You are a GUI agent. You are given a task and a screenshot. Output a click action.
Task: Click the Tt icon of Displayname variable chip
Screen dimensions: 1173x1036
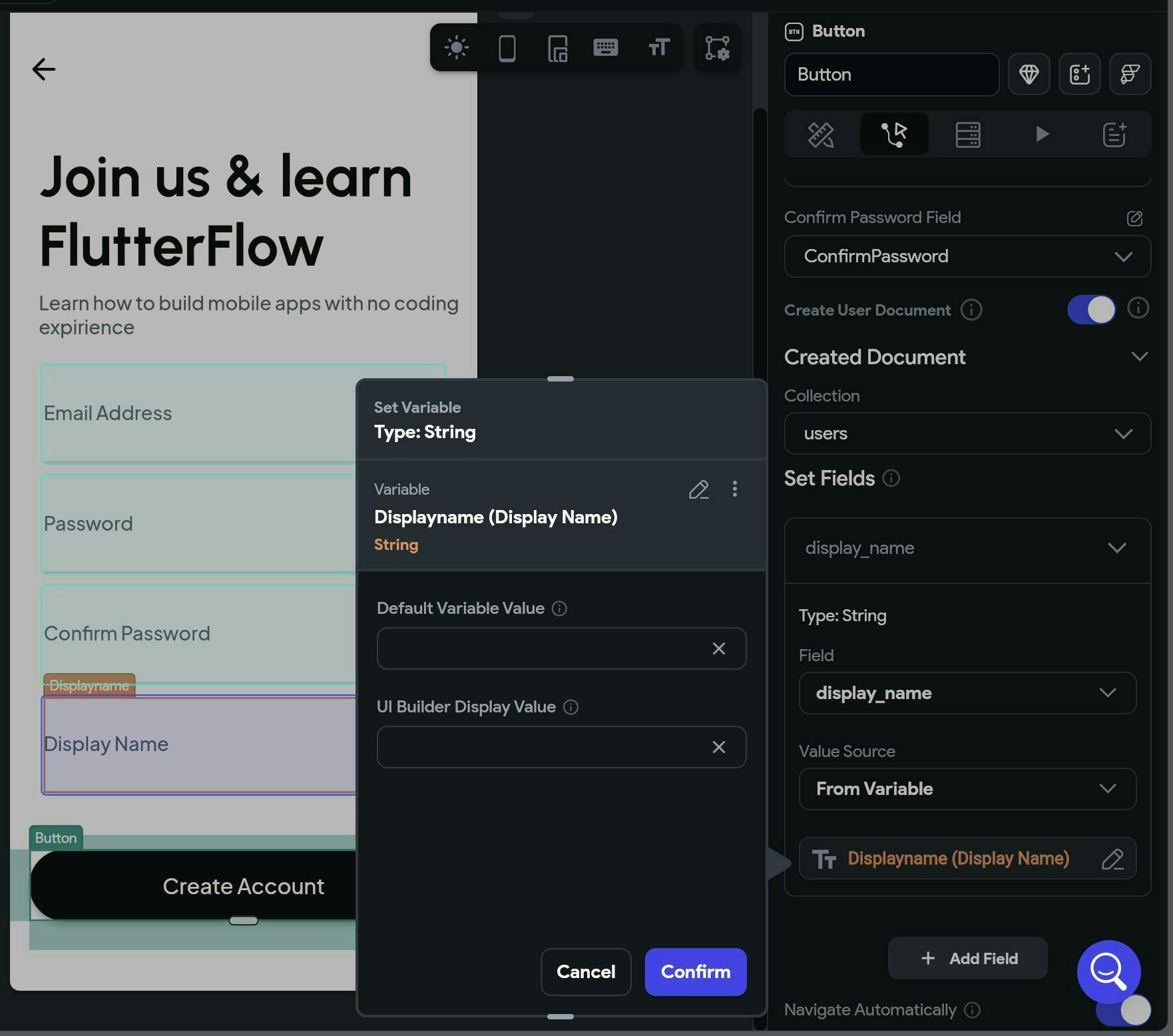(824, 859)
